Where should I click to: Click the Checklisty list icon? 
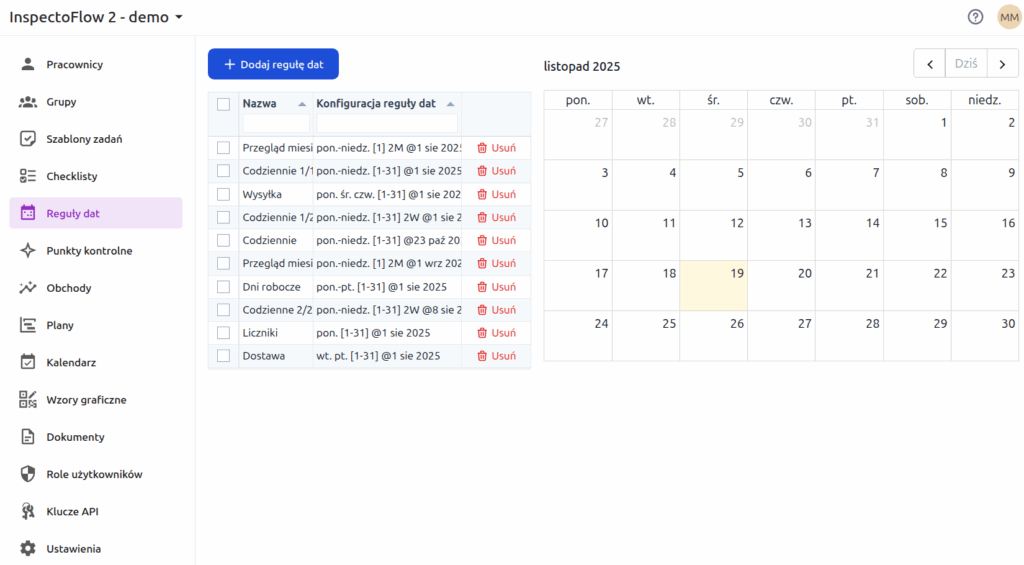[28, 176]
